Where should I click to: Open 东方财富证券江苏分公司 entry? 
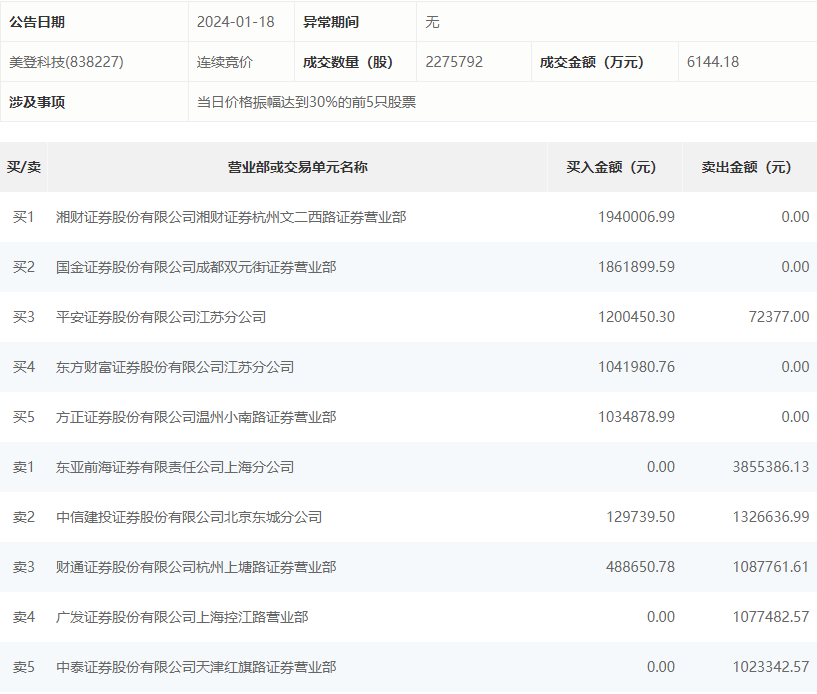175,367
